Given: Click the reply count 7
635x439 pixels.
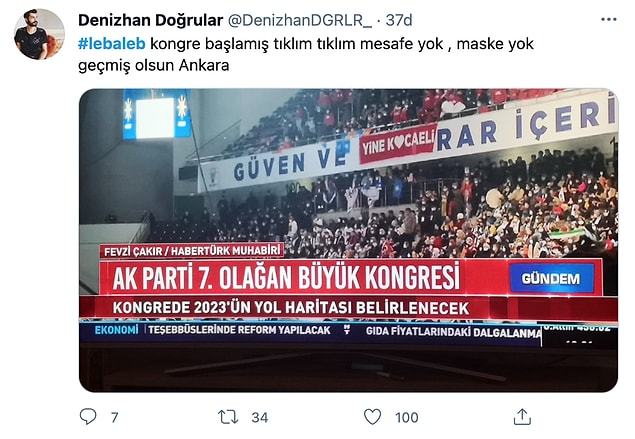Looking at the screenshot, I should 115,417.
